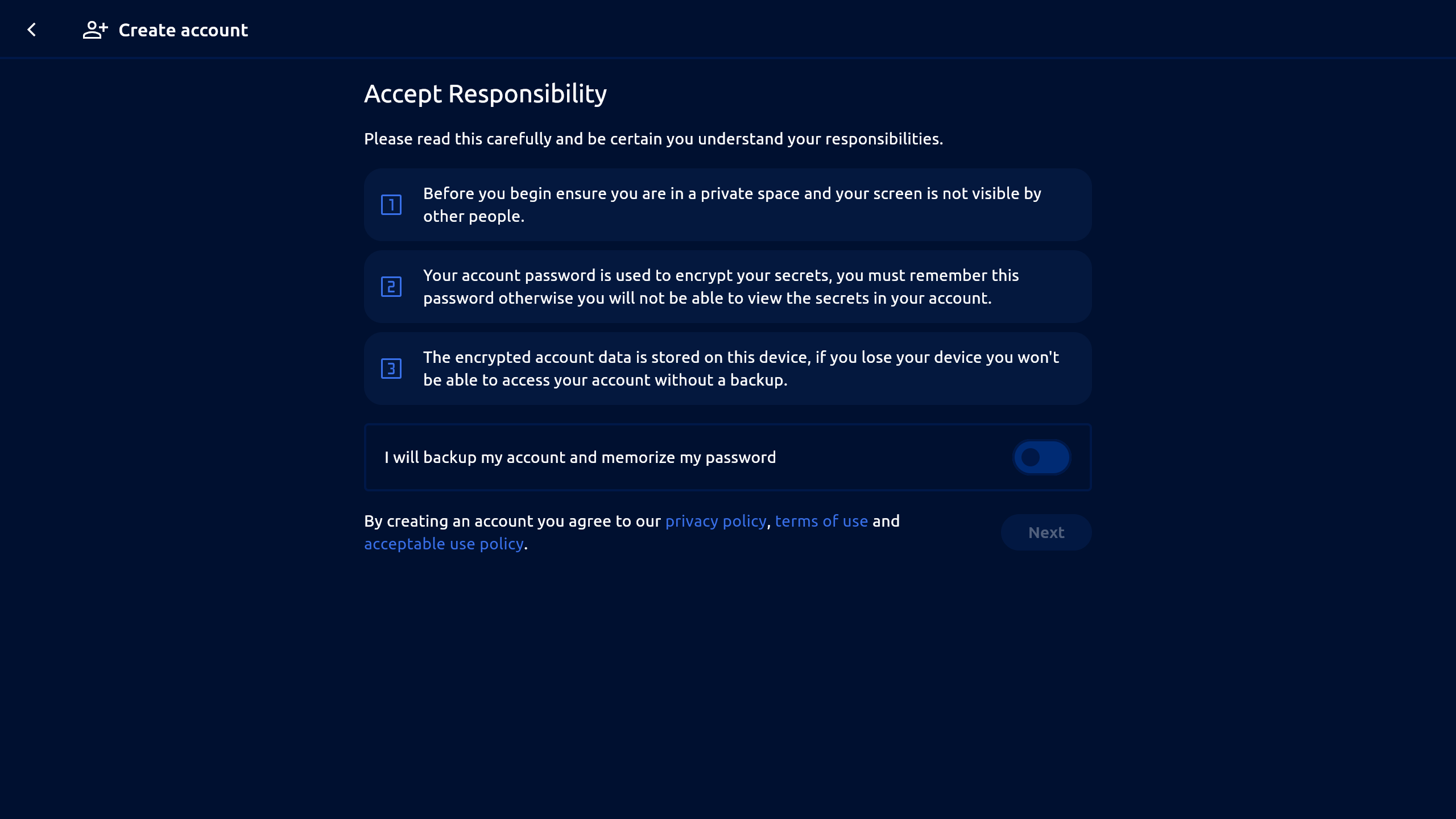This screenshot has width=1456, height=819.
Task: Click the "Create account" header title
Action: [x=183, y=30]
